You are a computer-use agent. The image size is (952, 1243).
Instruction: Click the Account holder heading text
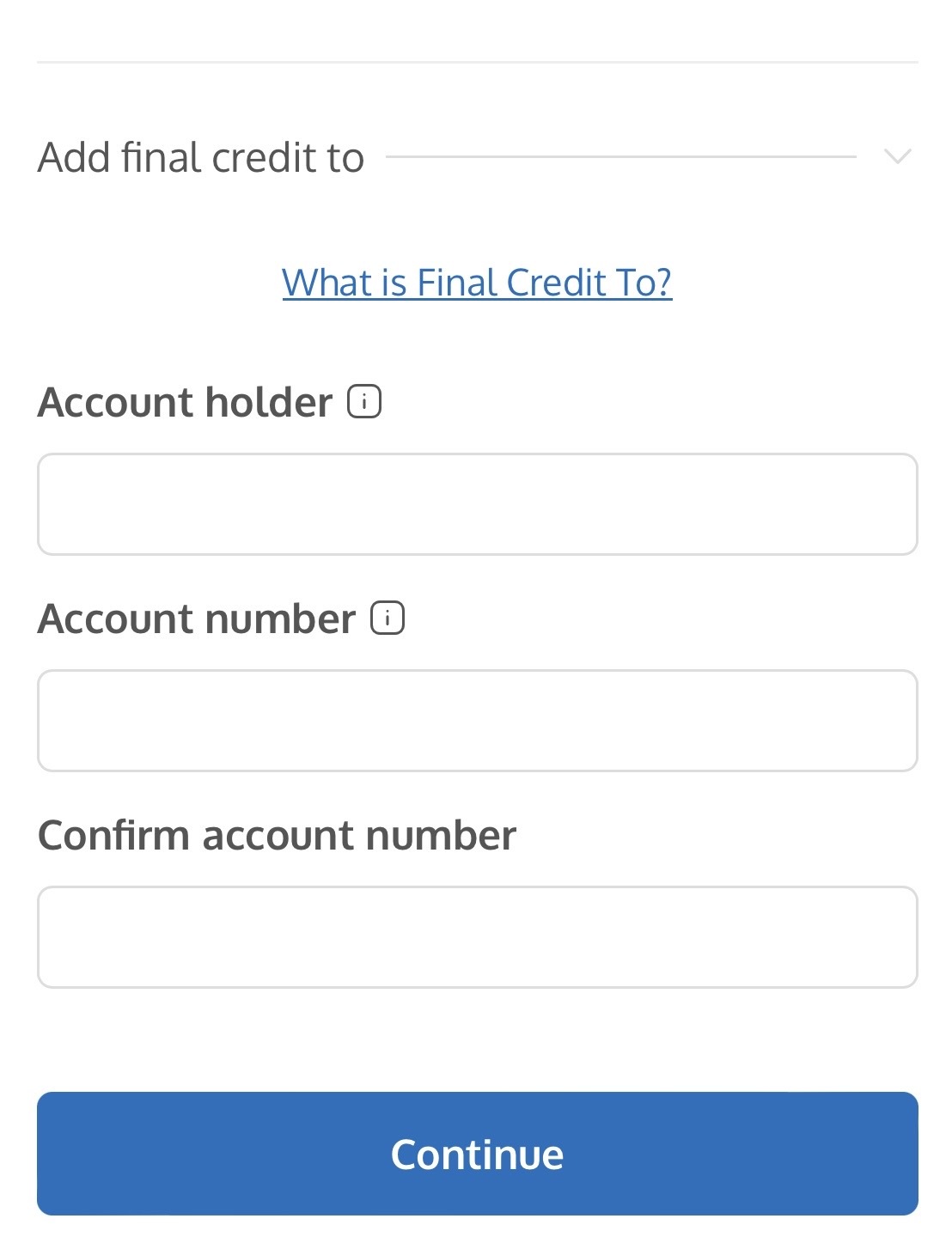[185, 402]
